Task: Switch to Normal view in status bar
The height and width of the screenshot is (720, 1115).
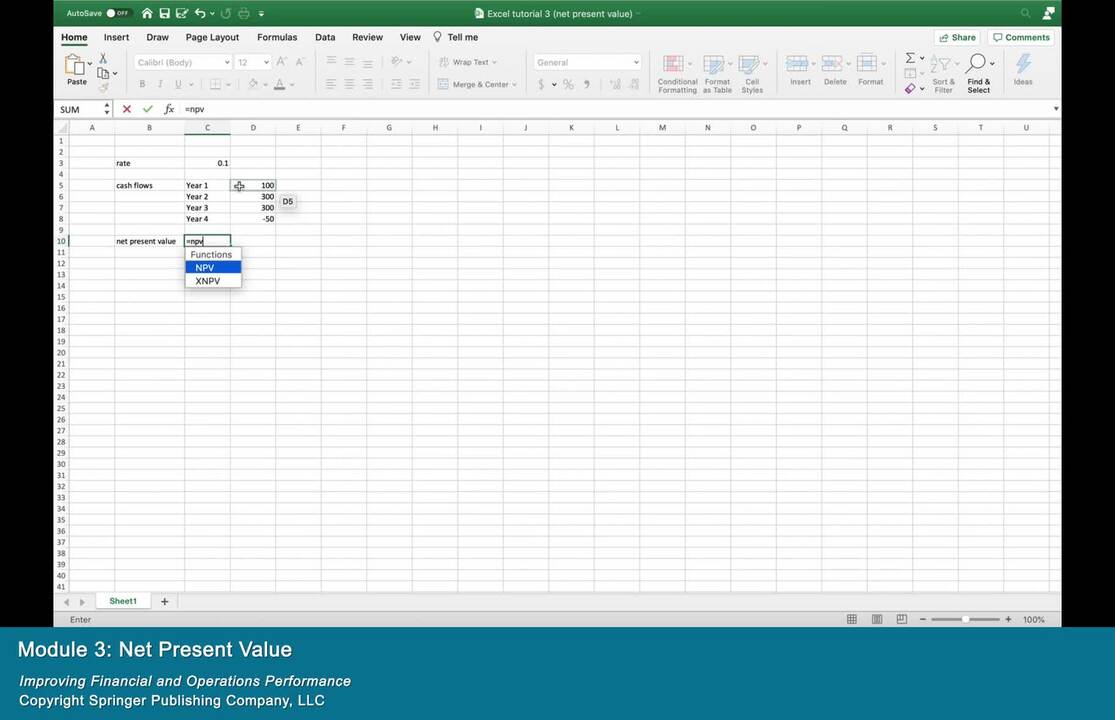Action: click(x=852, y=620)
